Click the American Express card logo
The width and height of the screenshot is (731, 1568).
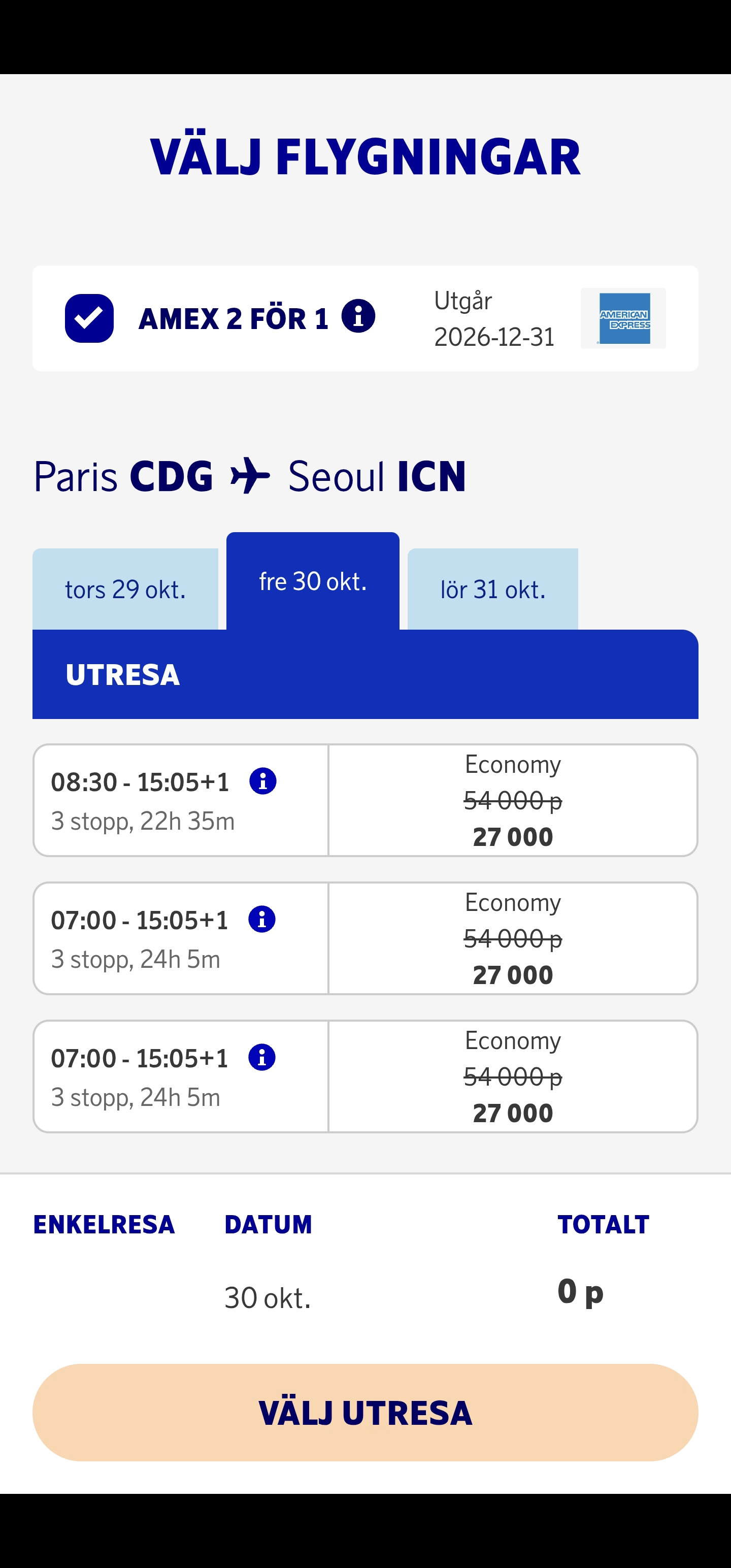(623, 318)
